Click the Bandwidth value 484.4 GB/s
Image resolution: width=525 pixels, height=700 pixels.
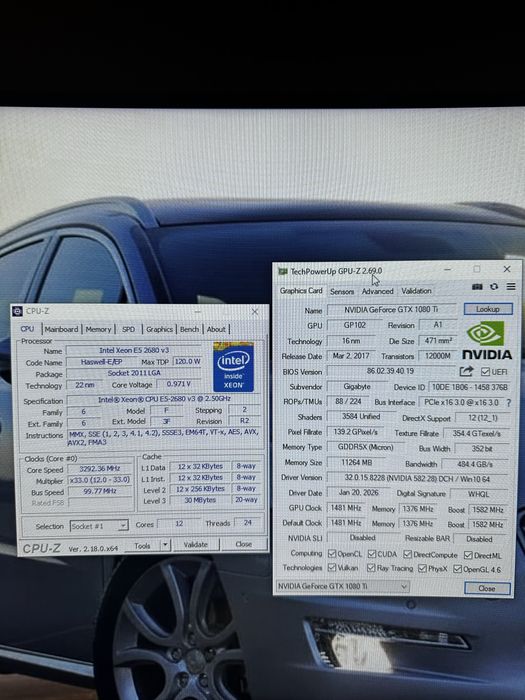(475, 464)
